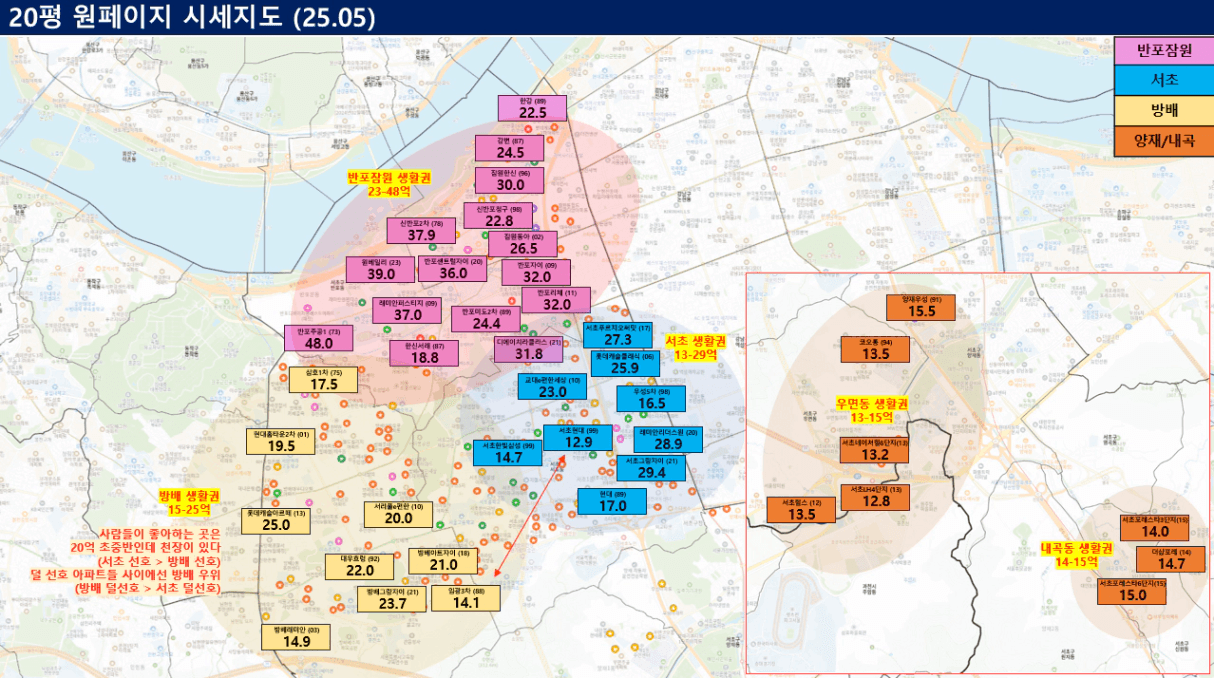Screen dimensions: 1214x678
Task: Click the blue 현대 (89) 17.0 box
Action: (x=612, y=501)
